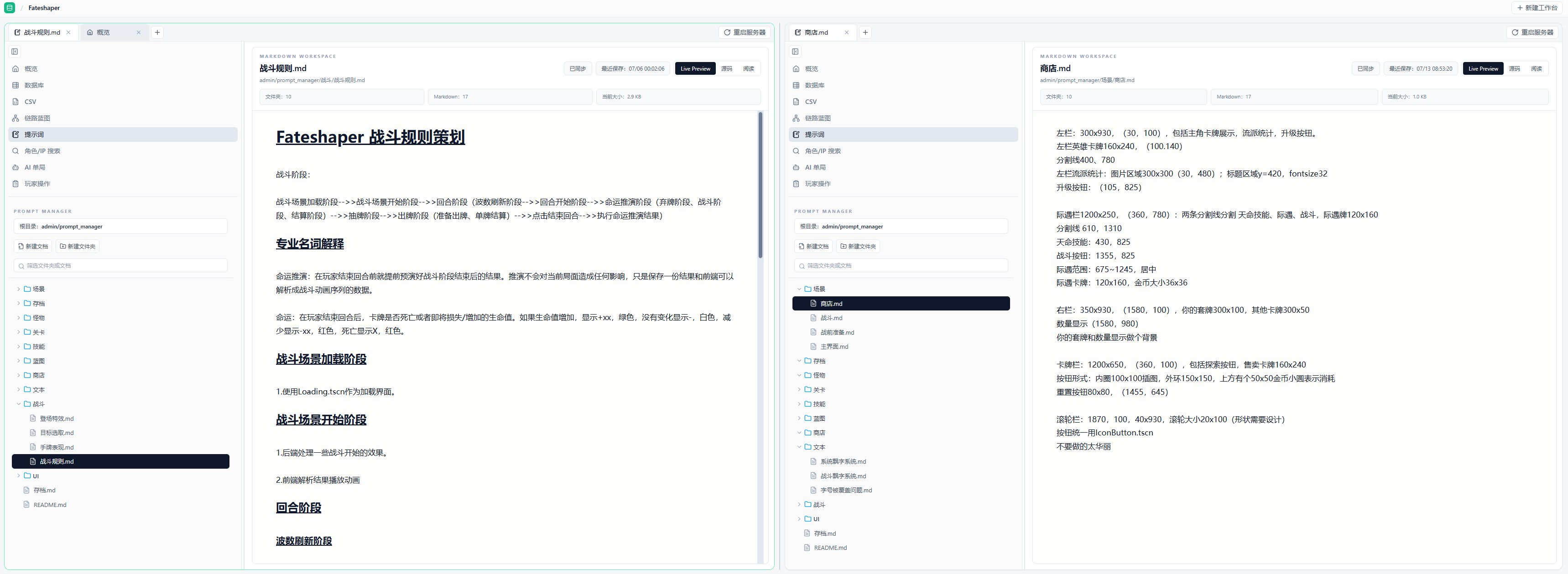
Task: Click 已同步 status on 商店.md
Action: [x=1365, y=69]
